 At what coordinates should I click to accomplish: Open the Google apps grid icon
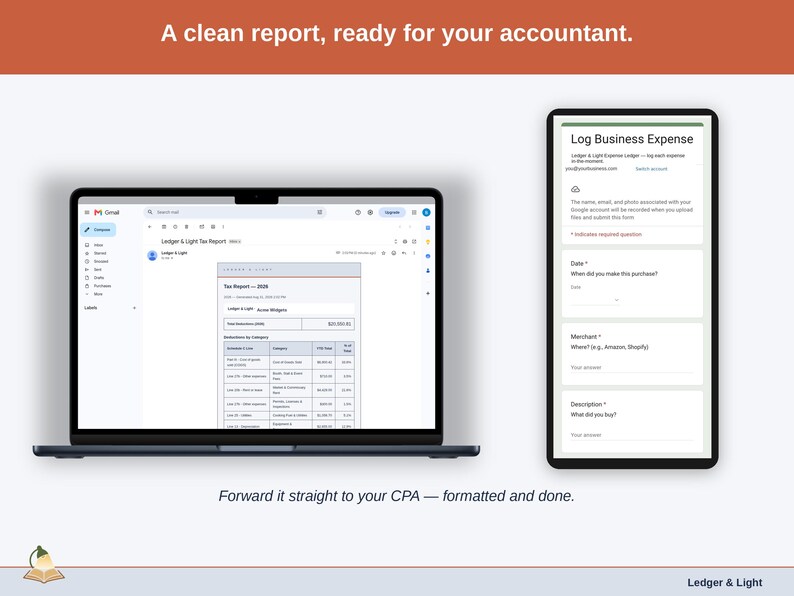(x=414, y=212)
